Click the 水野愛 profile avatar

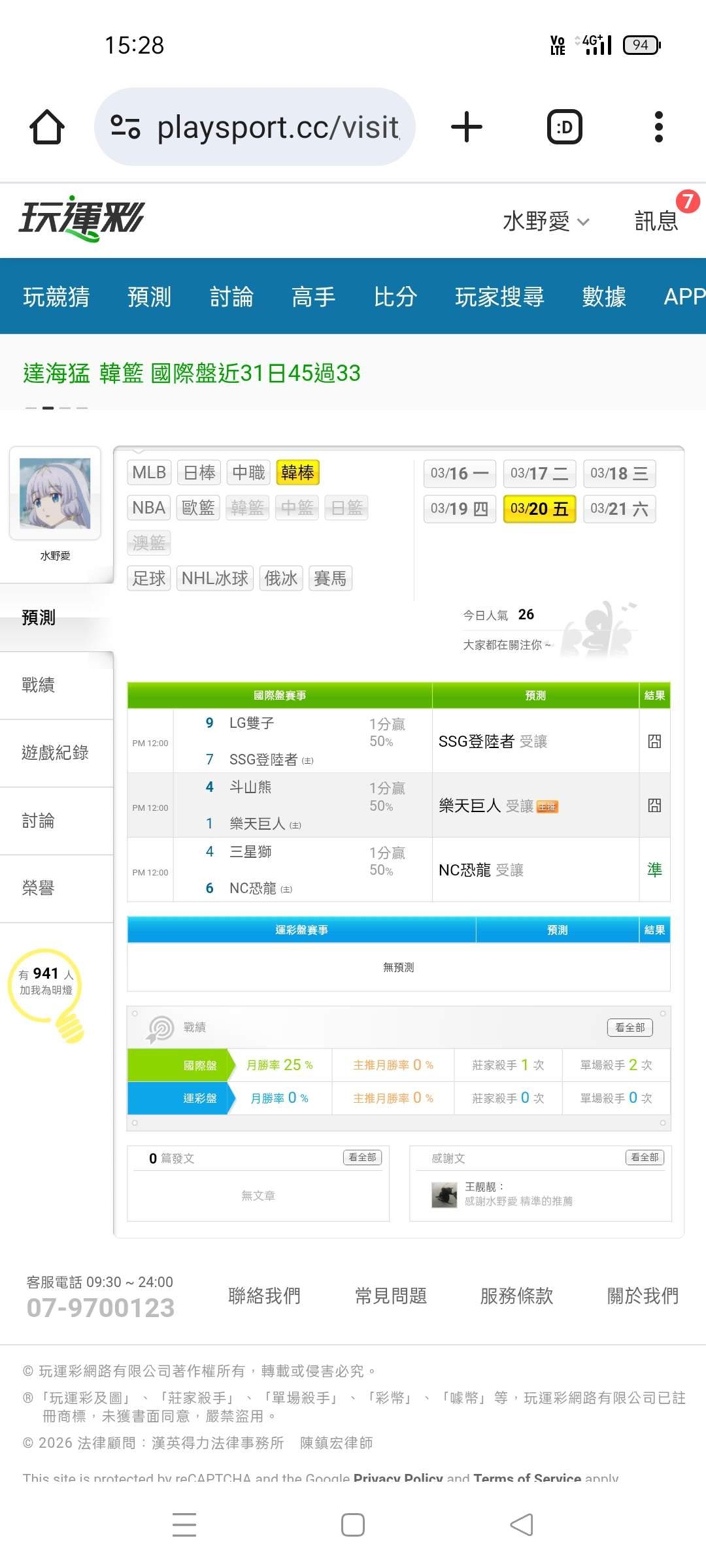[x=55, y=493]
